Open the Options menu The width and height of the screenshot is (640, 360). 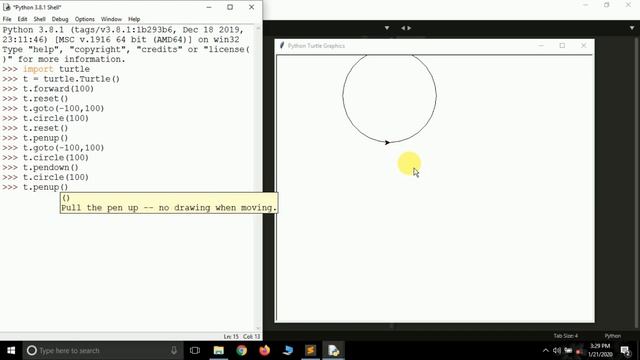click(84, 19)
